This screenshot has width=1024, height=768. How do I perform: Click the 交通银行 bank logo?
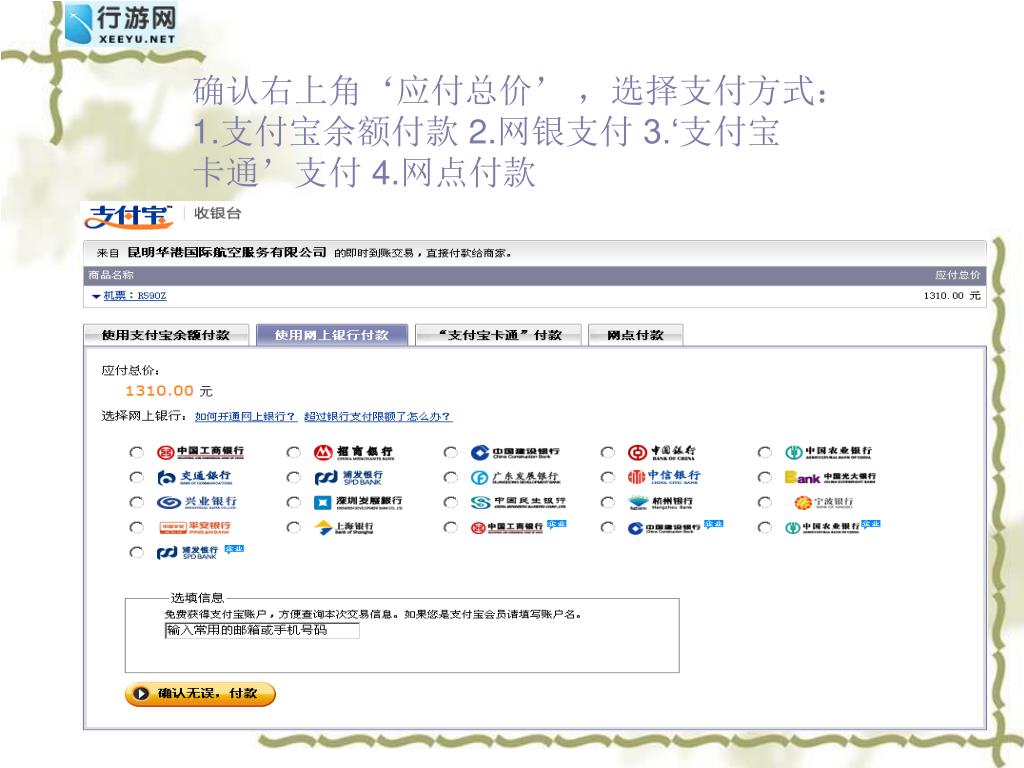194,477
